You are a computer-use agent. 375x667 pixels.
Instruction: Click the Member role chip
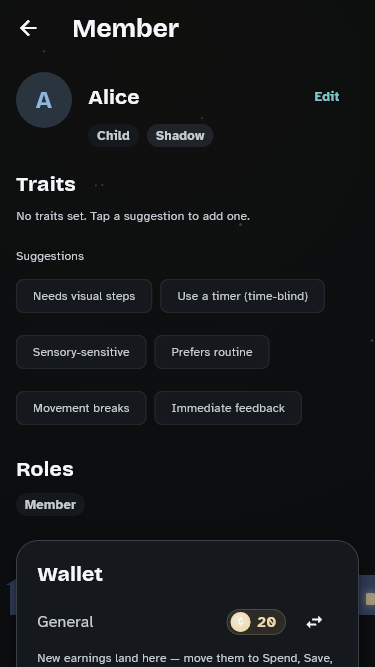(50, 505)
